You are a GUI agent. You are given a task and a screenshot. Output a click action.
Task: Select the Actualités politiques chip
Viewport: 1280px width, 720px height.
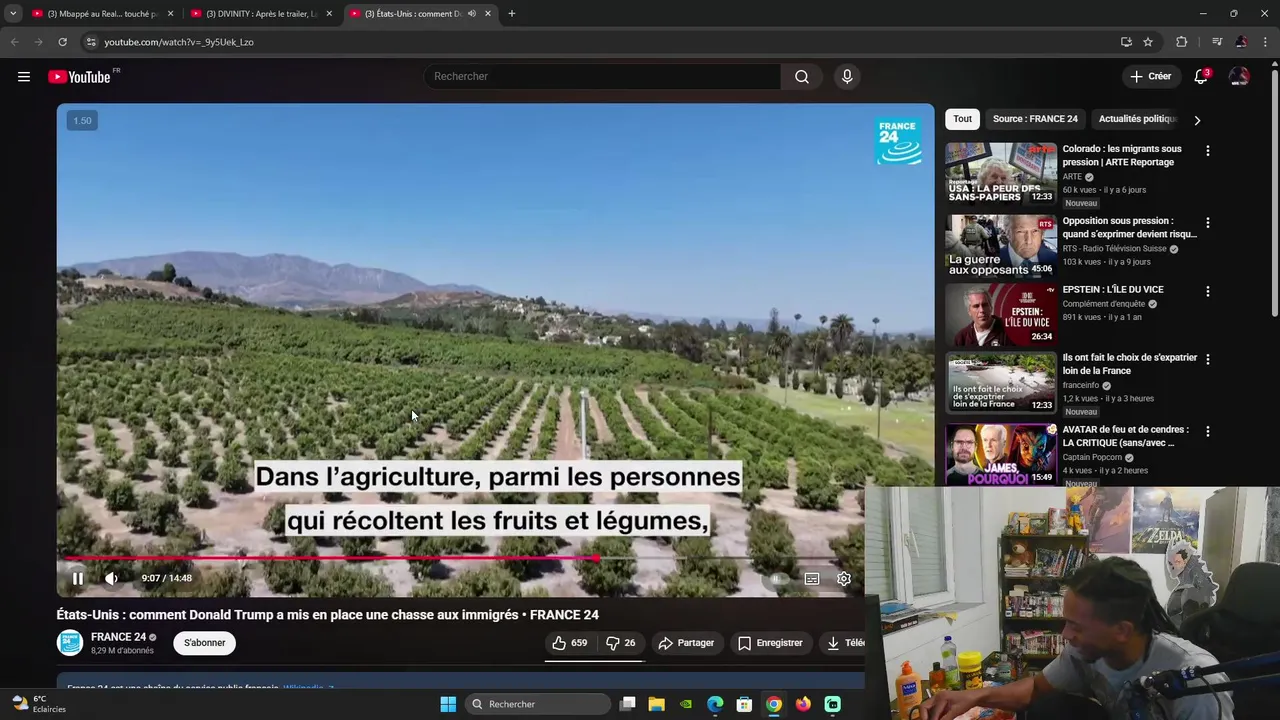click(x=1138, y=119)
